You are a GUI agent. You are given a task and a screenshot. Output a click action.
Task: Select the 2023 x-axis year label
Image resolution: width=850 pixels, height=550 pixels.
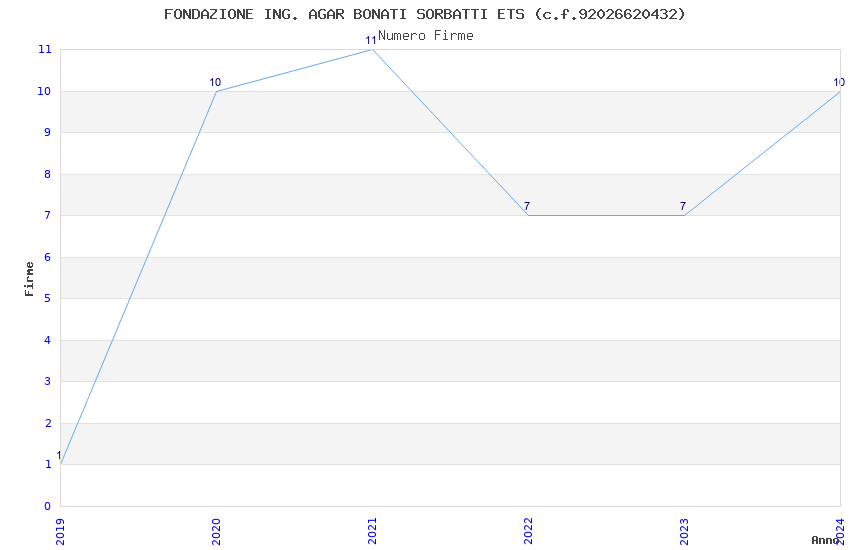coord(684,532)
